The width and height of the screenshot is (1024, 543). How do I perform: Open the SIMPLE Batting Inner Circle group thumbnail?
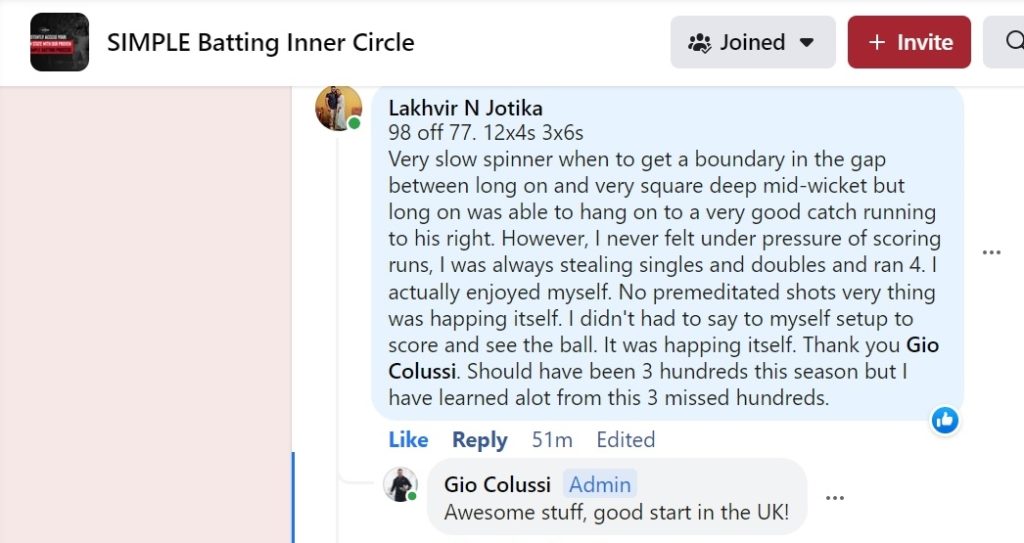(x=59, y=42)
